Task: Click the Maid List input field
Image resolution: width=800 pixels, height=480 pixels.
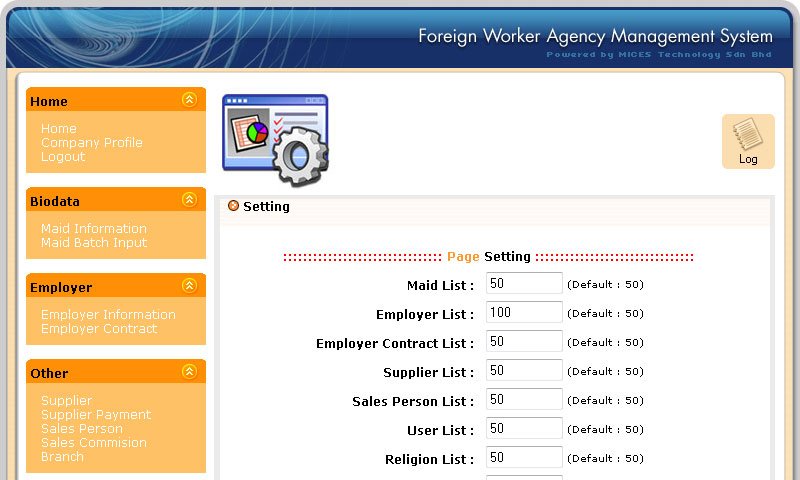Action: coord(524,284)
